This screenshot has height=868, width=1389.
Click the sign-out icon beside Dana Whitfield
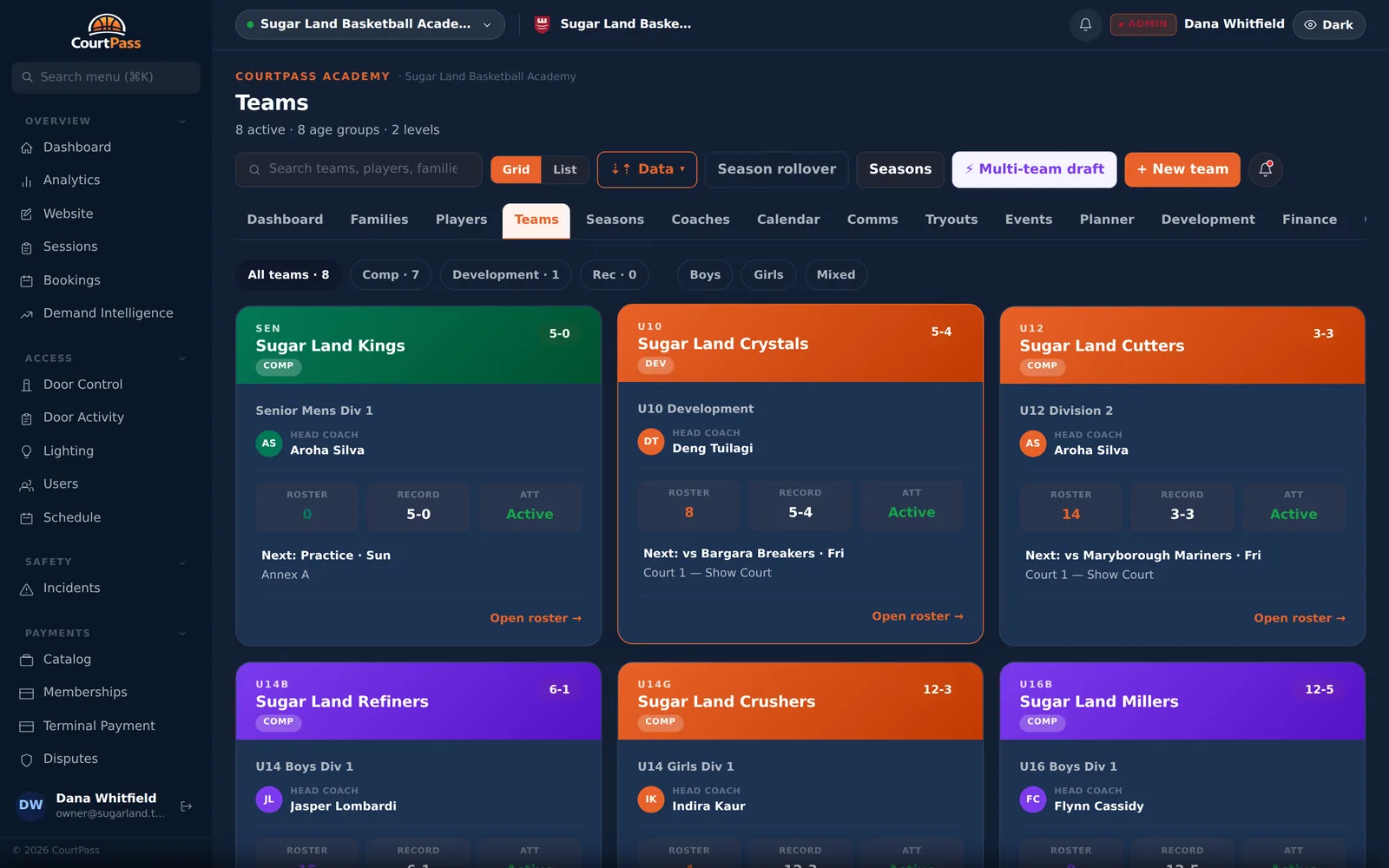point(186,806)
